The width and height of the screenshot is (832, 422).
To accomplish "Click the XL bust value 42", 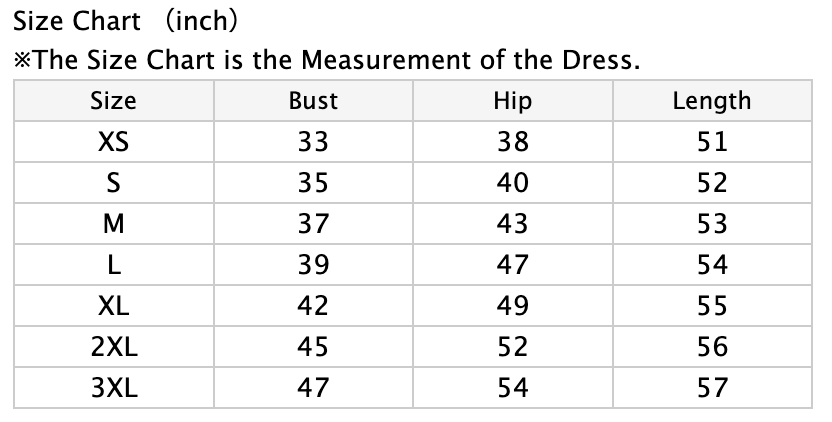I will click(313, 306).
